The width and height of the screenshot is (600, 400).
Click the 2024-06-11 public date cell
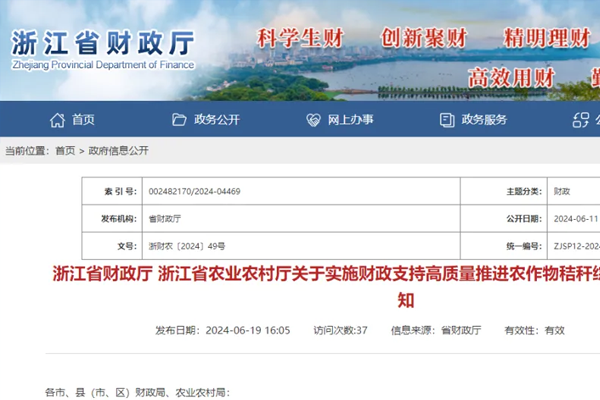pos(575,218)
